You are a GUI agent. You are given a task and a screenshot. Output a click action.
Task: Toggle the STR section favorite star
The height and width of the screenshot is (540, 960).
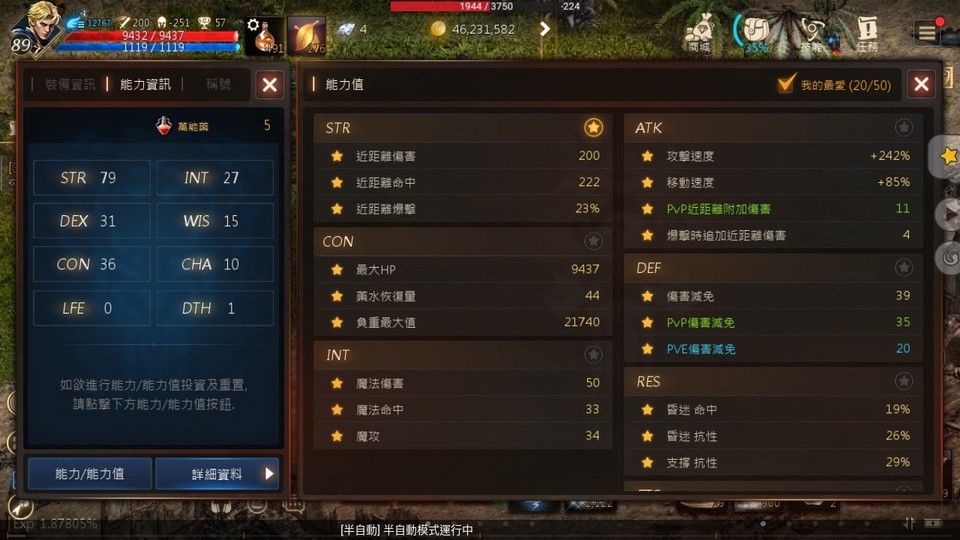[593, 127]
